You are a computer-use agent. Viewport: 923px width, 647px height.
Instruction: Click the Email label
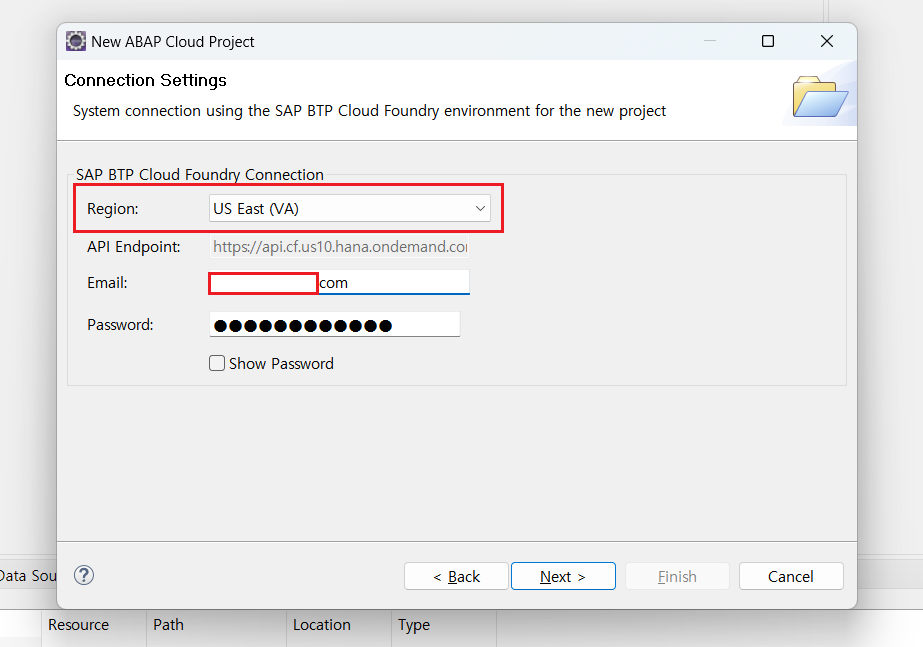(x=107, y=283)
